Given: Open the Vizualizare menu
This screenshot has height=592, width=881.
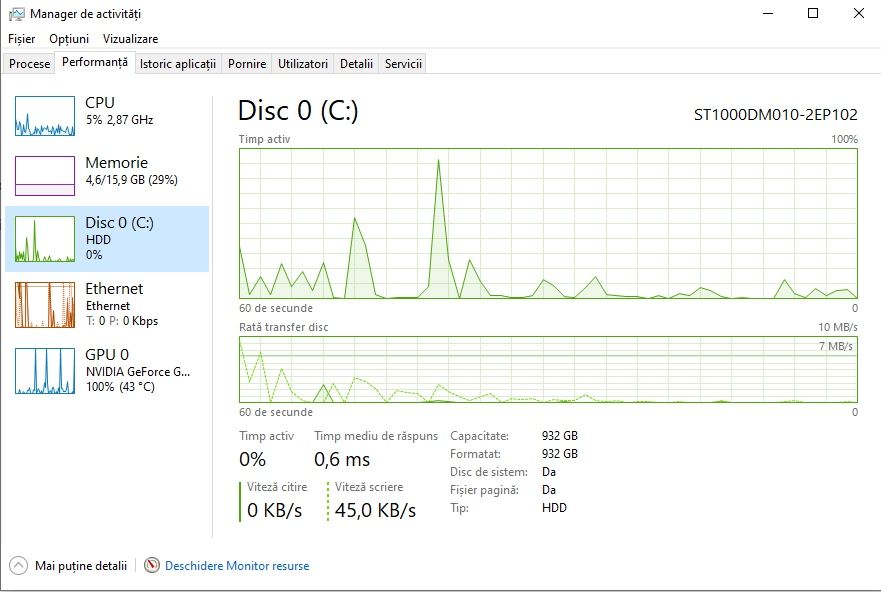Looking at the screenshot, I should pos(130,39).
